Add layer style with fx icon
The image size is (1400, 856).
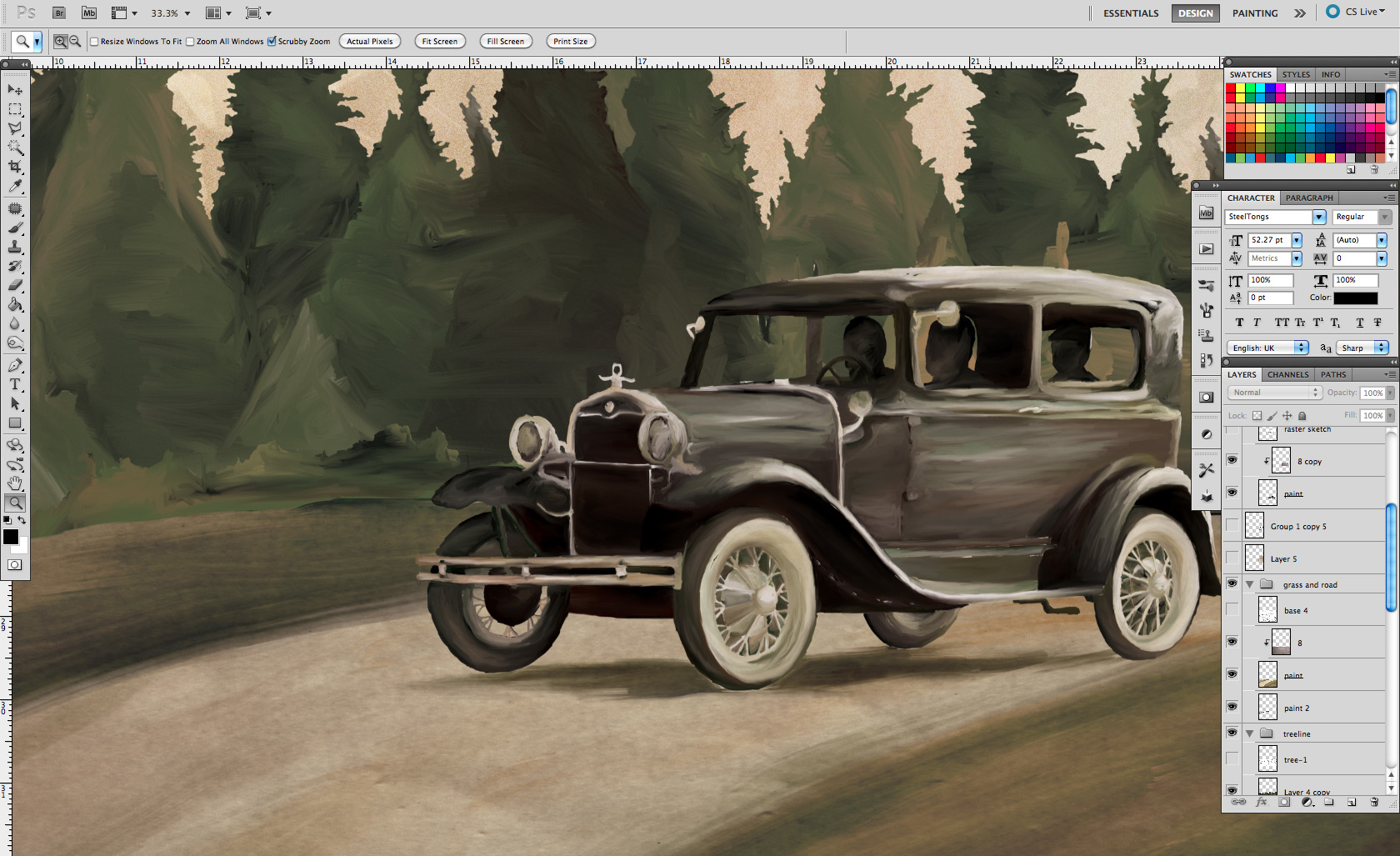[1261, 802]
